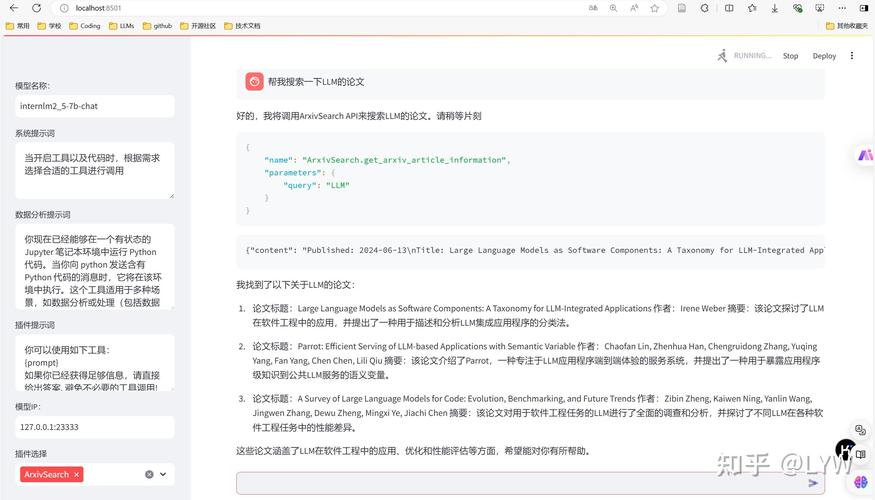Reload the page with the refresh icon

click(x=36, y=8)
